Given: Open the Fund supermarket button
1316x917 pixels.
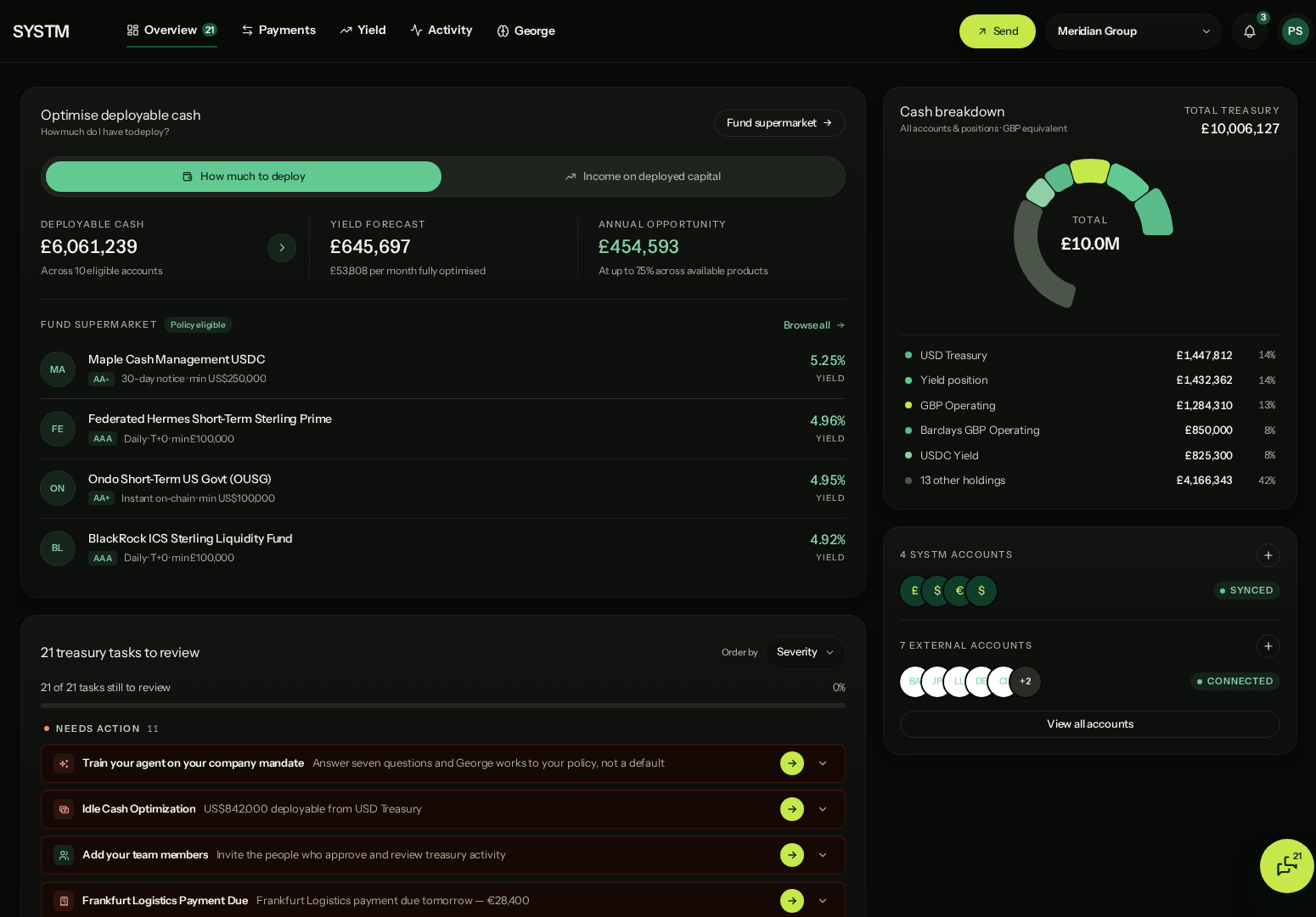Looking at the screenshot, I should coord(779,123).
